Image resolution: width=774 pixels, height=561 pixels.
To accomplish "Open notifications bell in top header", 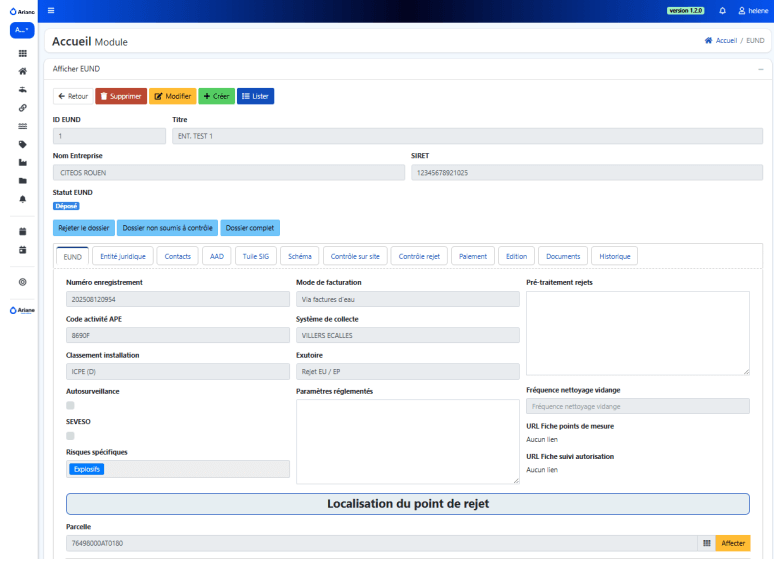I will pyautogui.click(x=722, y=10).
